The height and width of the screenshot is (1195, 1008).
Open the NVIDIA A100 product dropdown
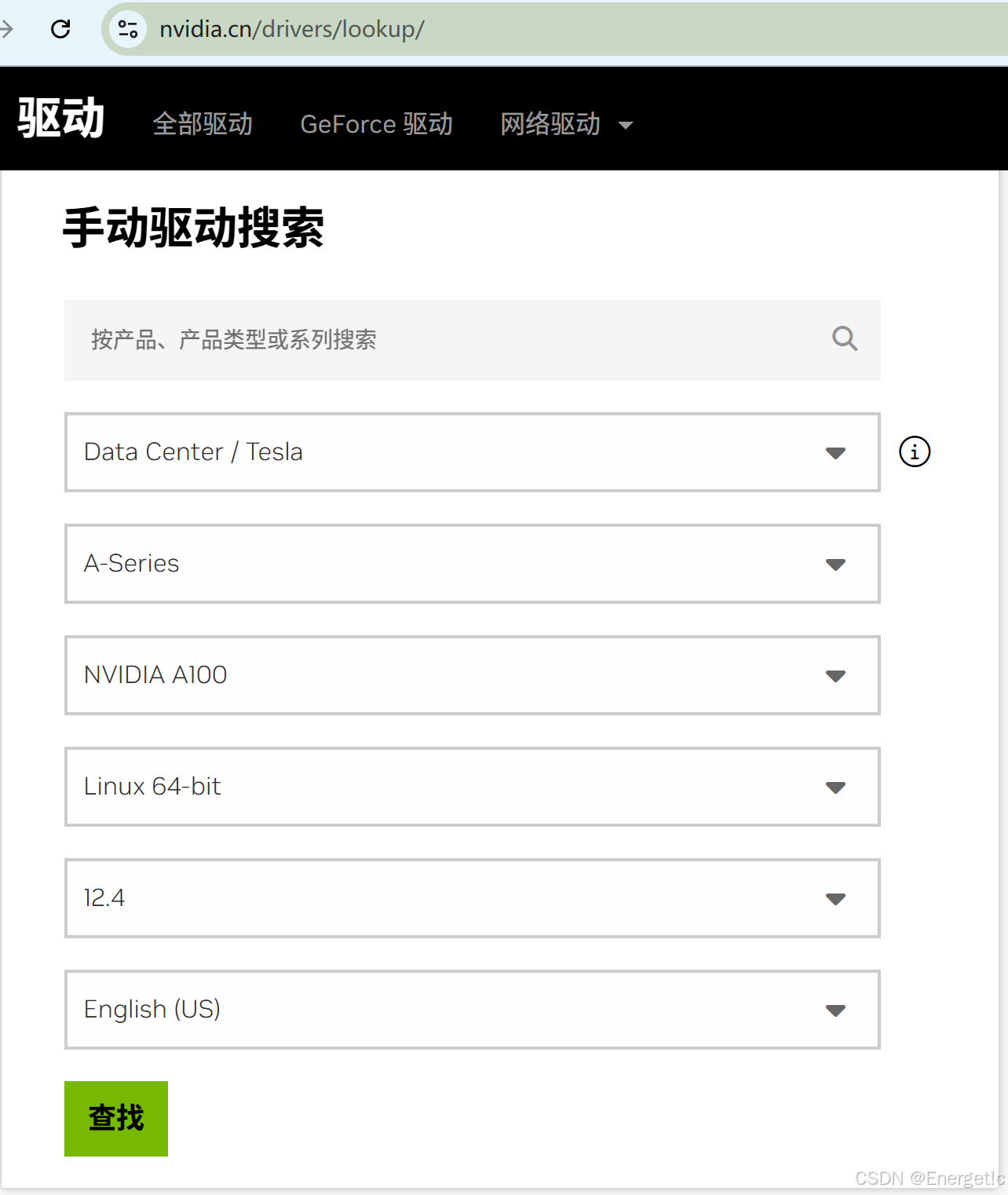(473, 675)
